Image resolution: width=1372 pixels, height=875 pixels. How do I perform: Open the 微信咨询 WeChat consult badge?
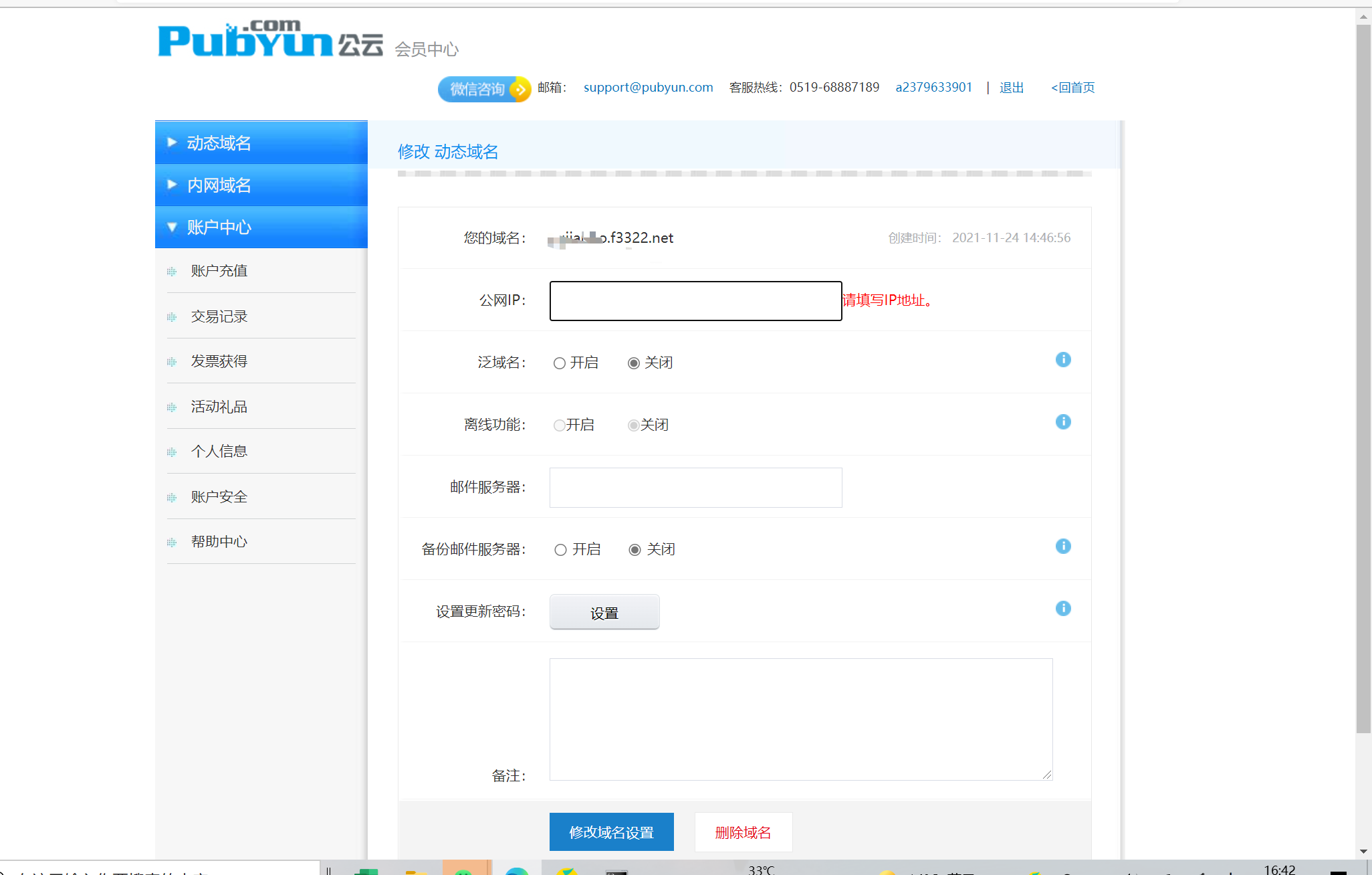coord(483,89)
